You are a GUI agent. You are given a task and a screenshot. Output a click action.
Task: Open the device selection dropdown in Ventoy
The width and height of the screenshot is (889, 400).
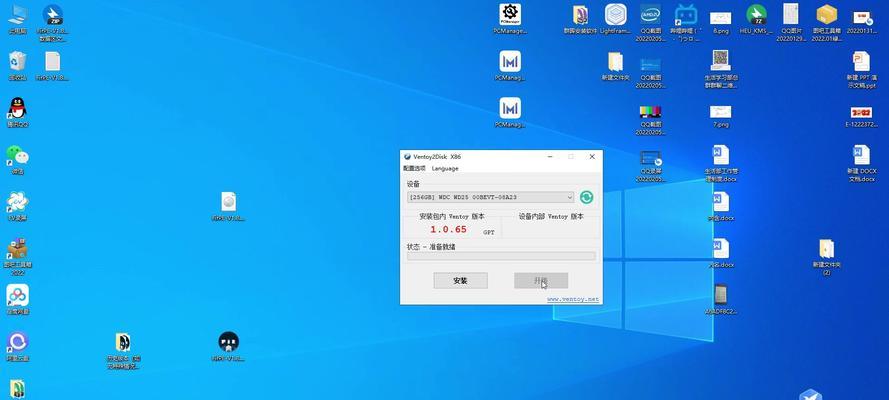coord(490,197)
